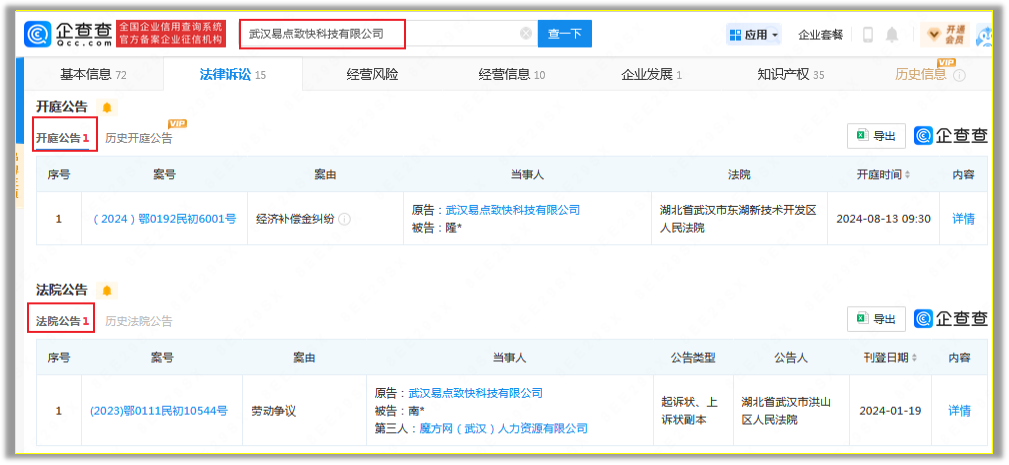Screen dimensions: 1009x465
Task: Select the 历史法院公告 sub-tab
Action: point(139,321)
